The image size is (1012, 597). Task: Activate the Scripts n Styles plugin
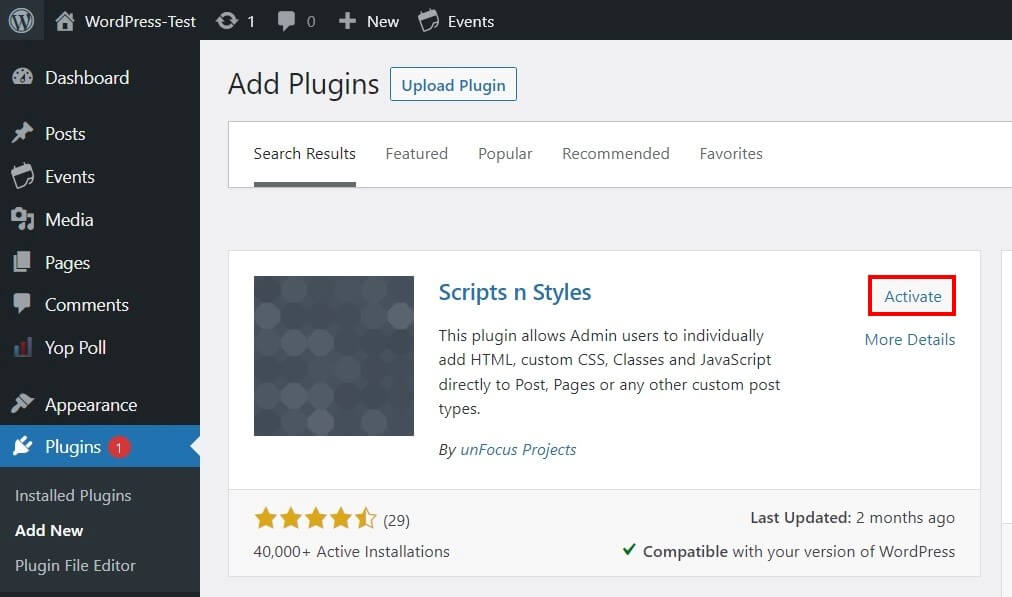click(910, 296)
